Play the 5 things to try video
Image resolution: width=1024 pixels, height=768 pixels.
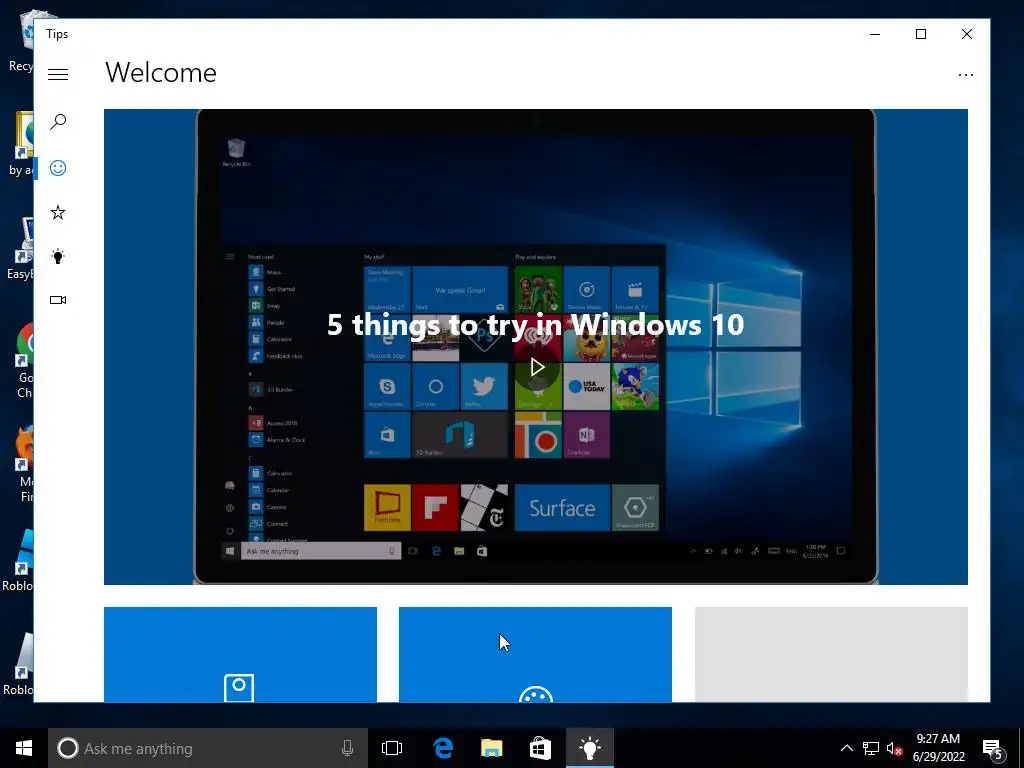tap(537, 367)
